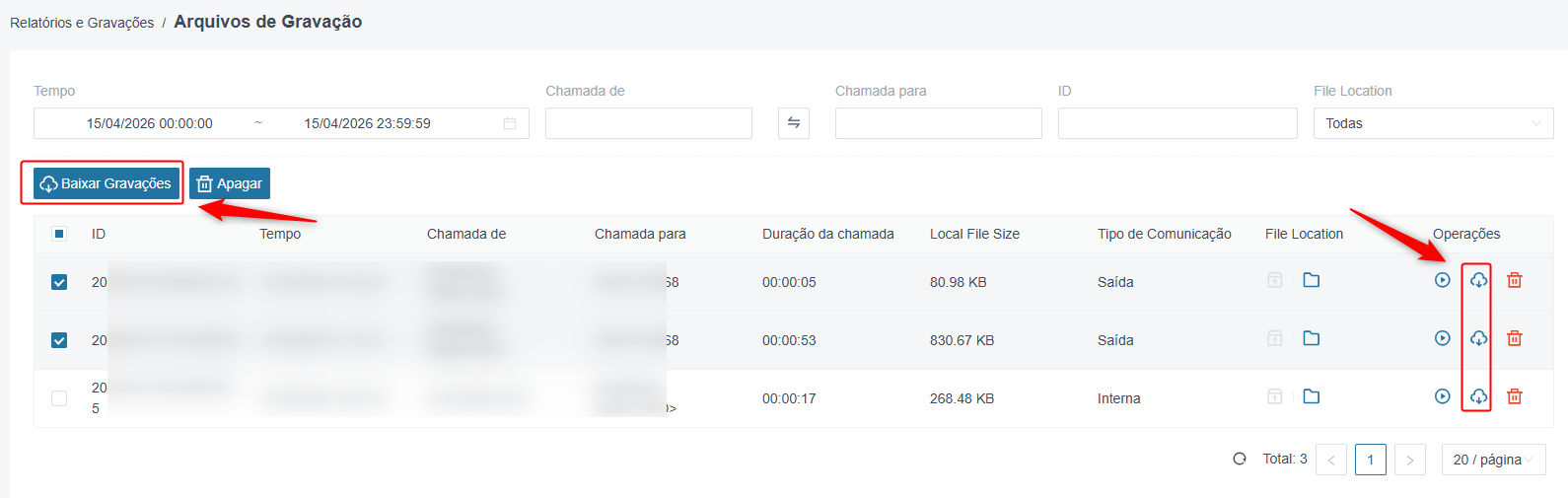Click Local File Size column header

pos(974,234)
